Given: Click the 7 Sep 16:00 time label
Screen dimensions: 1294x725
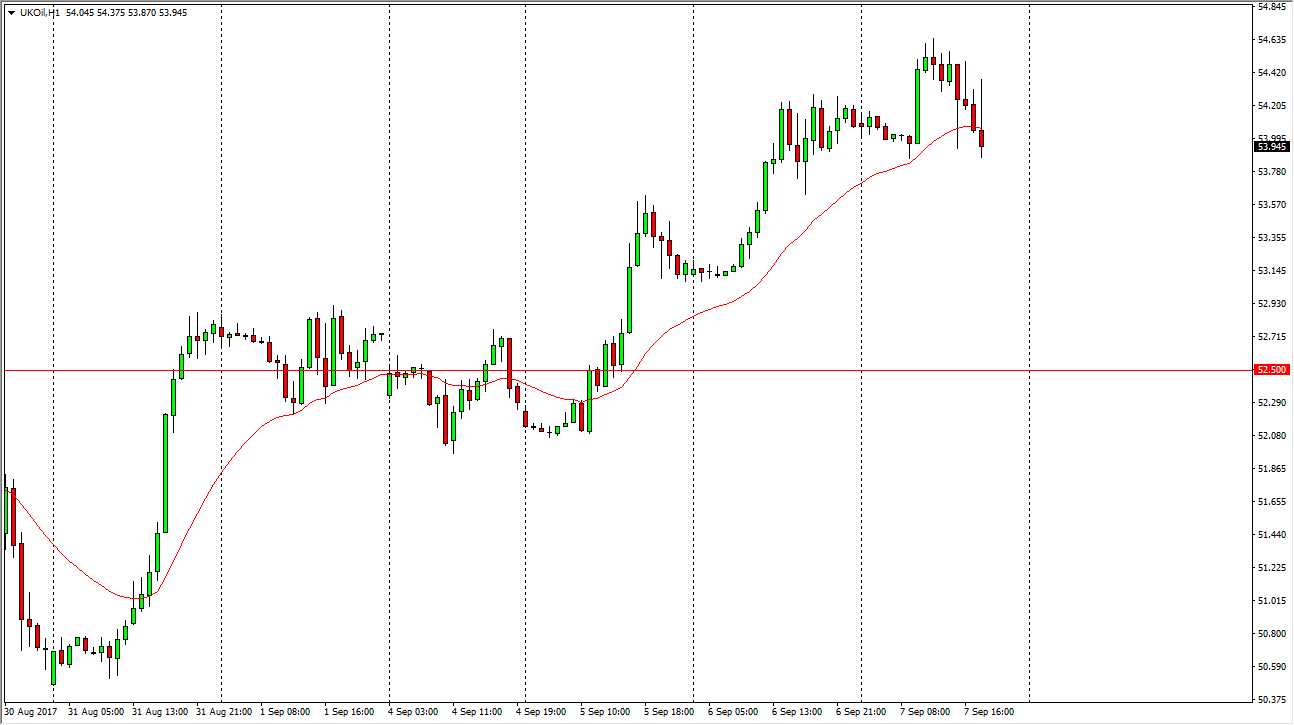Looking at the screenshot, I should (x=989, y=713).
